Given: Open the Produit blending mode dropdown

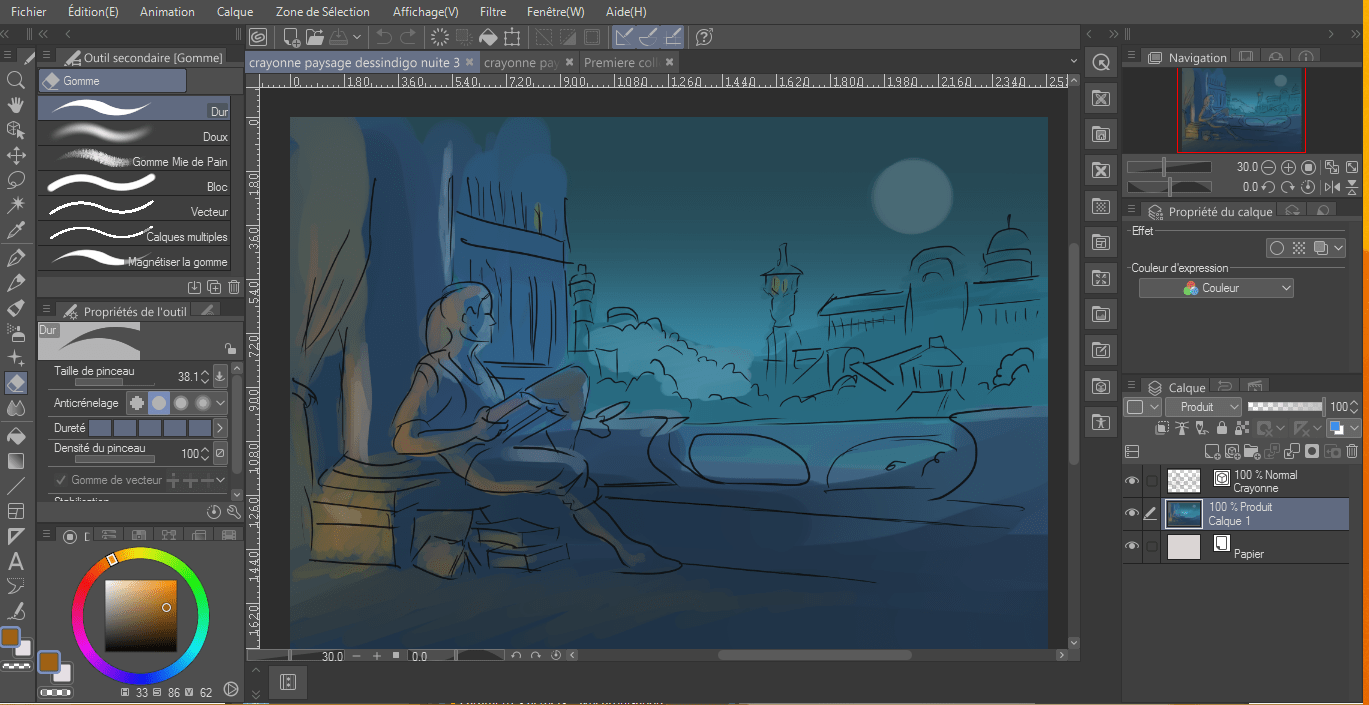Looking at the screenshot, I should click(1203, 407).
